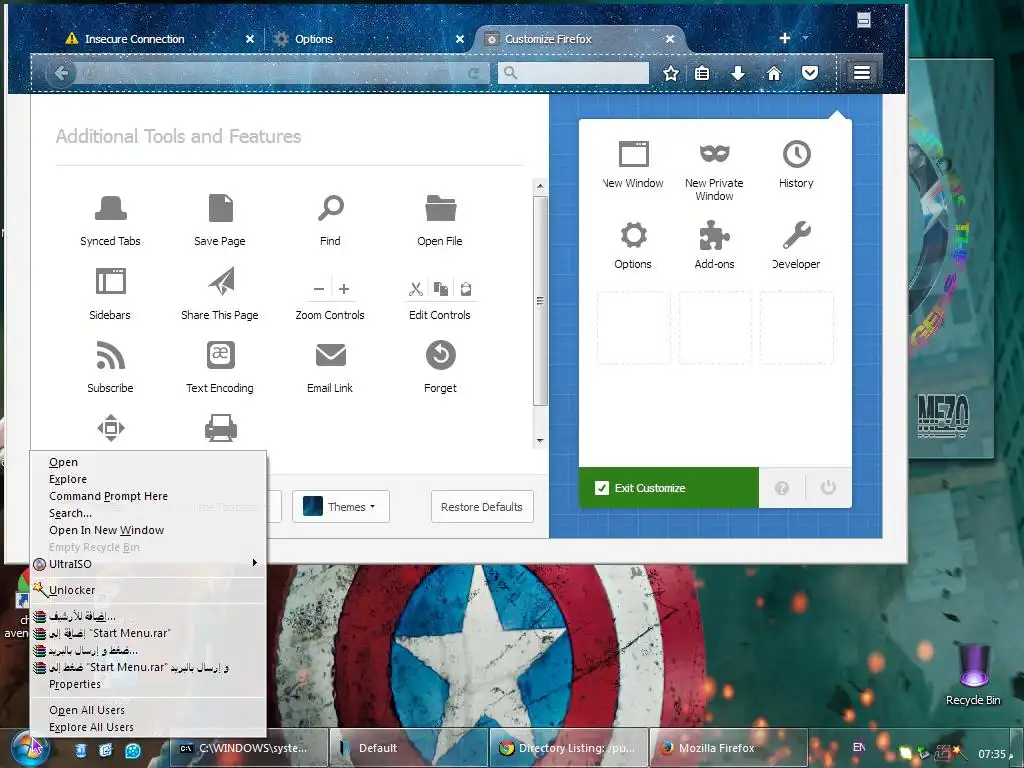Click the EN language indicator in tray
This screenshot has width=1024, height=768.
(x=859, y=747)
